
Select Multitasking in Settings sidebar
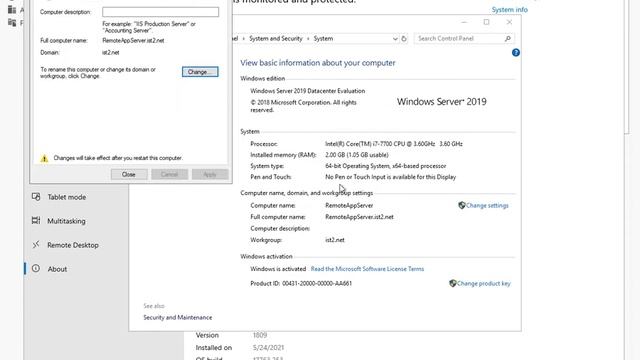coord(66,221)
